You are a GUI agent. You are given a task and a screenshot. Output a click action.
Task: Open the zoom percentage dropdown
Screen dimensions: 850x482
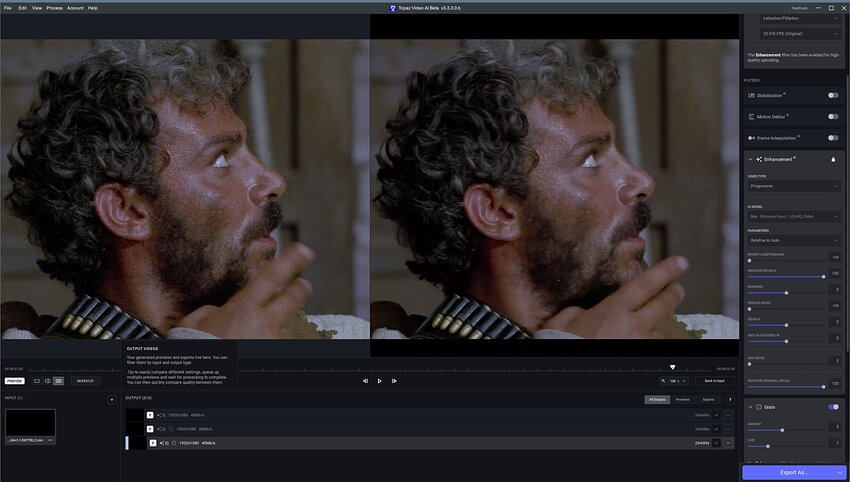point(674,381)
